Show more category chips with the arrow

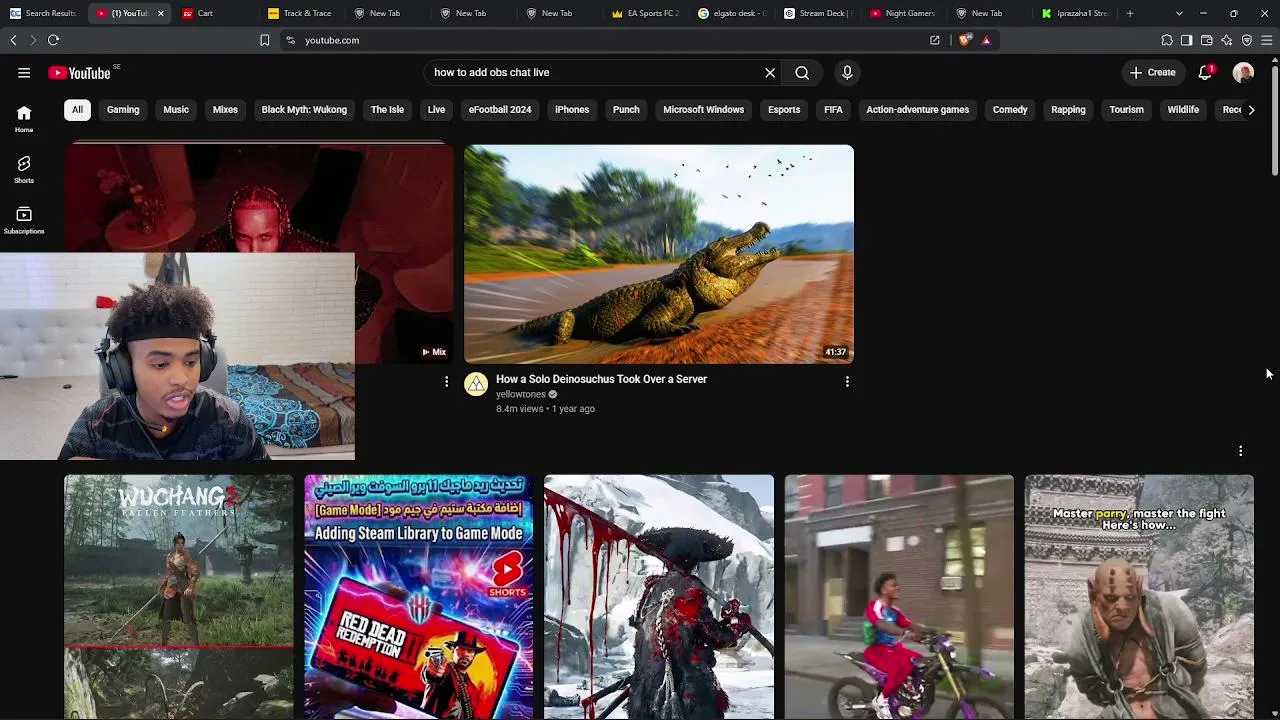[1251, 109]
